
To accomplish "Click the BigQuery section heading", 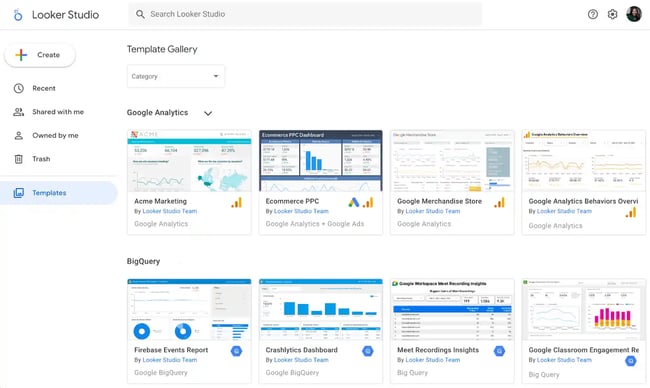I will click(143, 262).
